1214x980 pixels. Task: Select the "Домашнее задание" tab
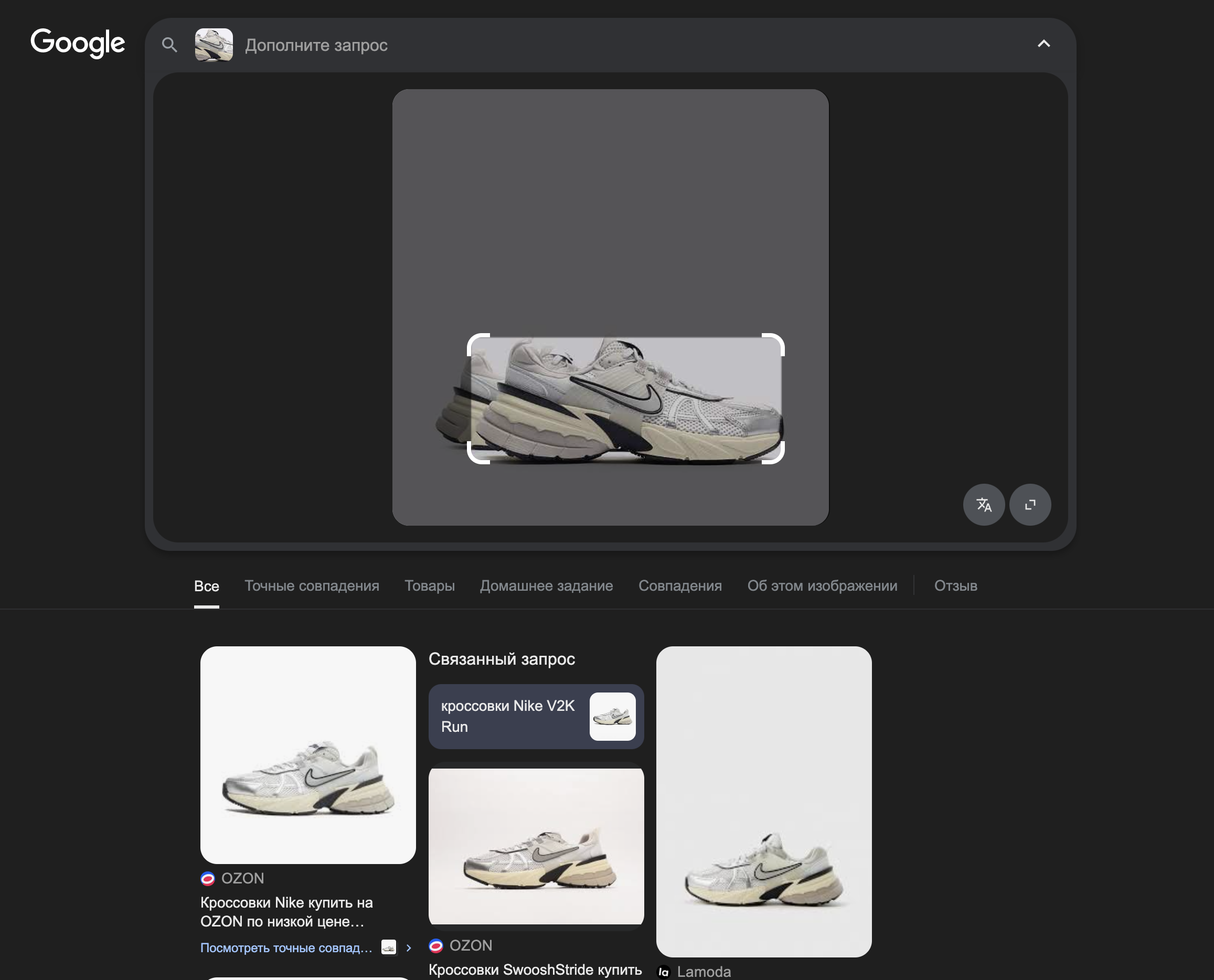pyautogui.click(x=546, y=586)
